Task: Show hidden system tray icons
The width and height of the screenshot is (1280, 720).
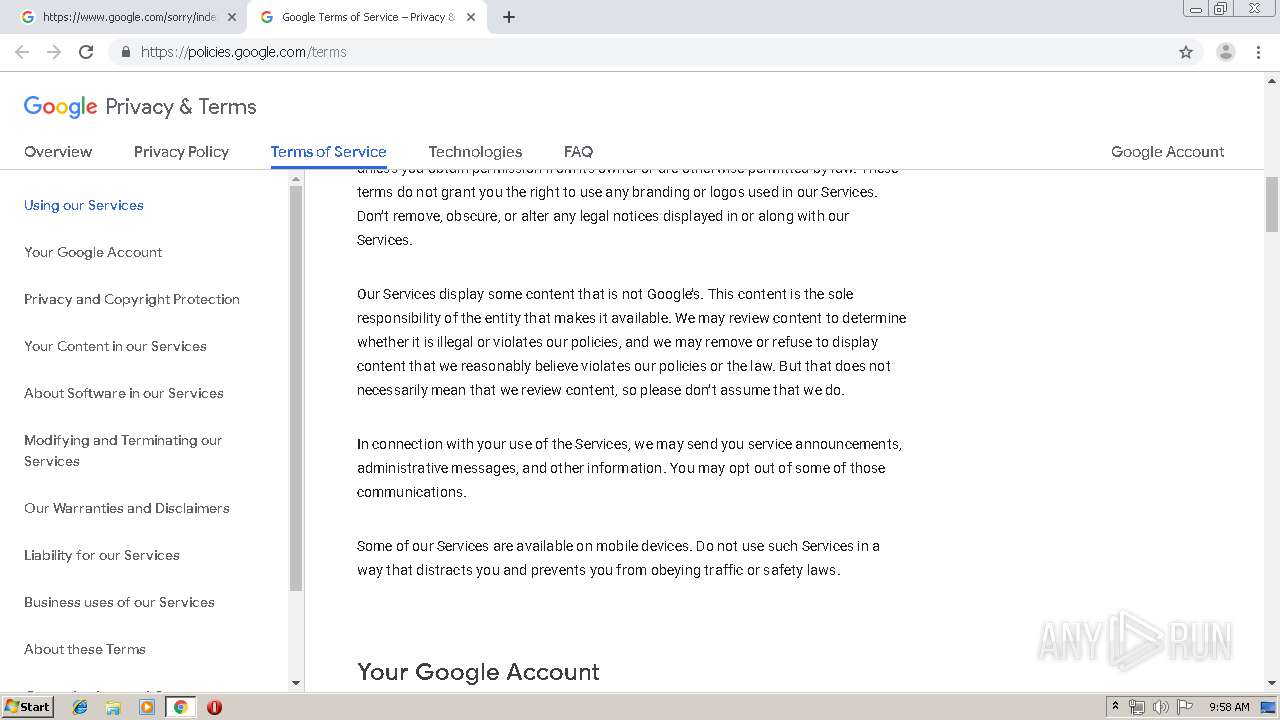Action: coord(1115,707)
